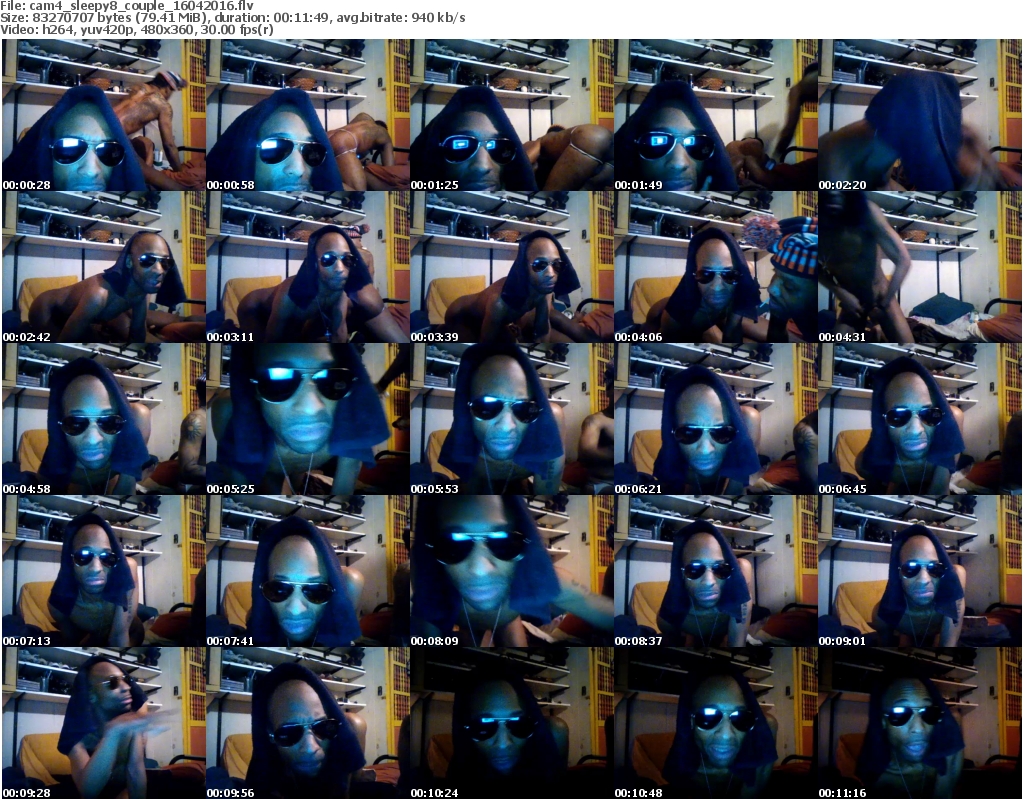Click the "avg.bitrate: 940 kb/s" text
The height and width of the screenshot is (799, 1024).
tap(401, 18)
